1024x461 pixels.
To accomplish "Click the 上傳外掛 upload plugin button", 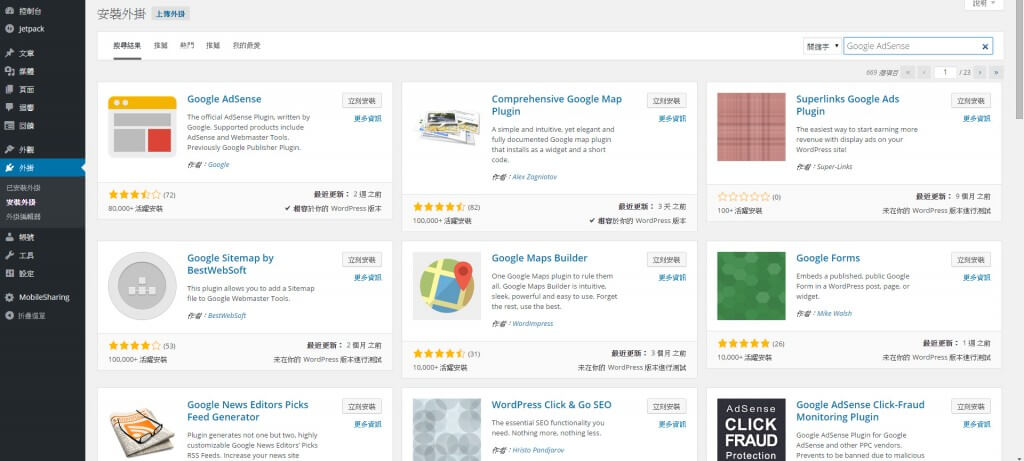I will (171, 15).
